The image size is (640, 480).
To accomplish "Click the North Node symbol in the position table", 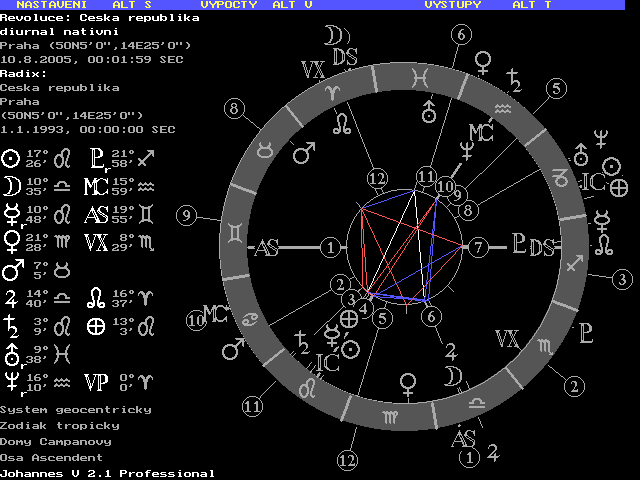I will tap(96, 296).
